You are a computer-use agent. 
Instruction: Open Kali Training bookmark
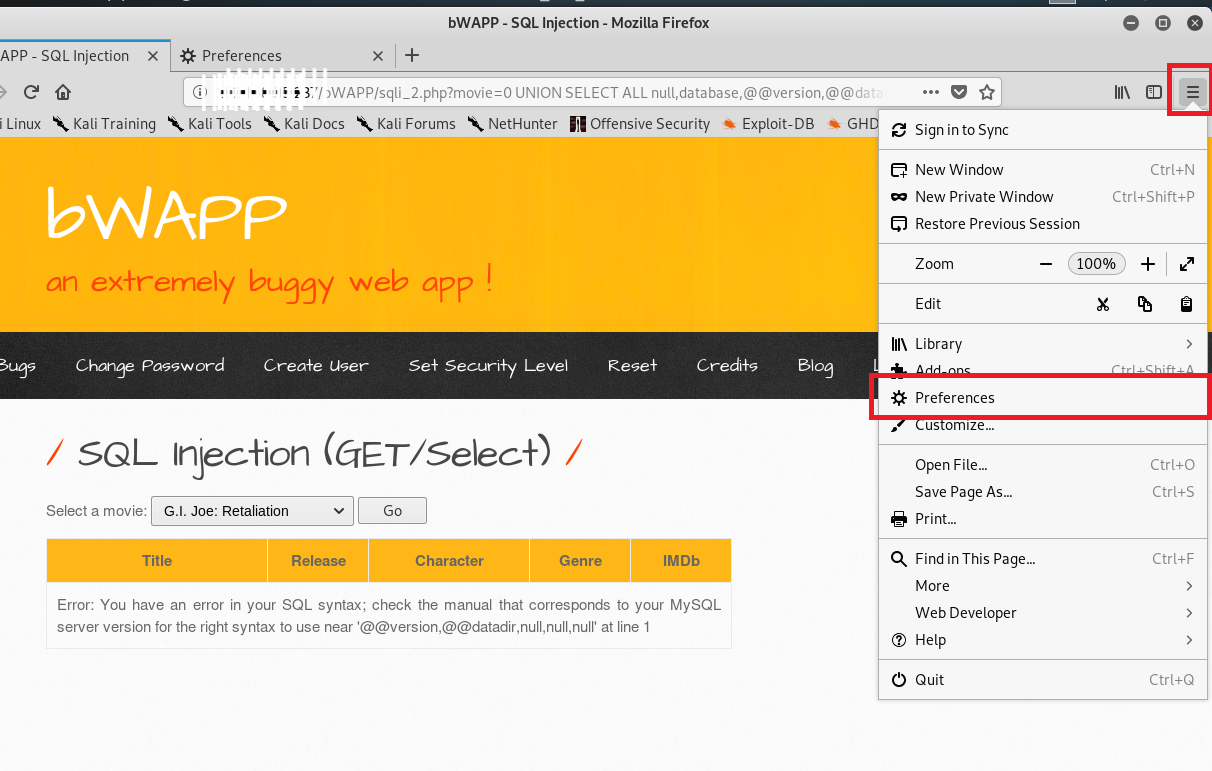coord(104,124)
